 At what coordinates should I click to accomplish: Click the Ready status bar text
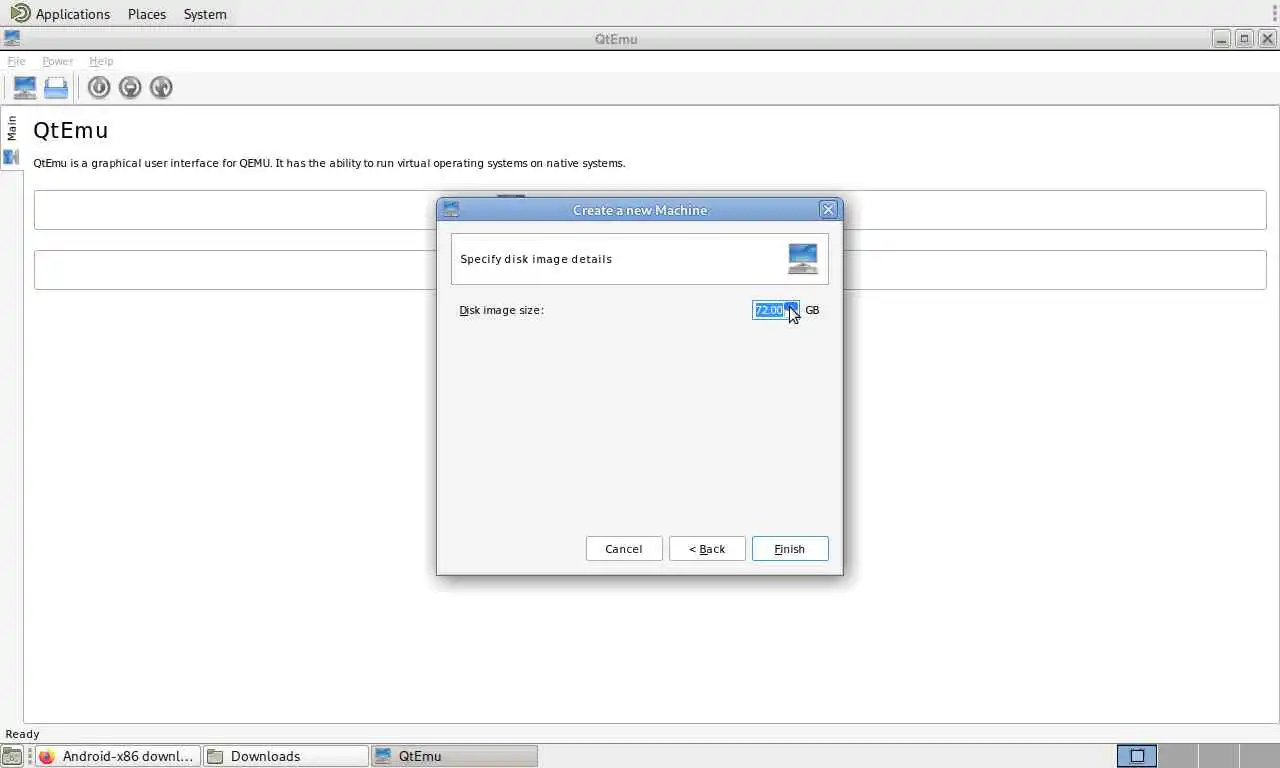point(22,734)
